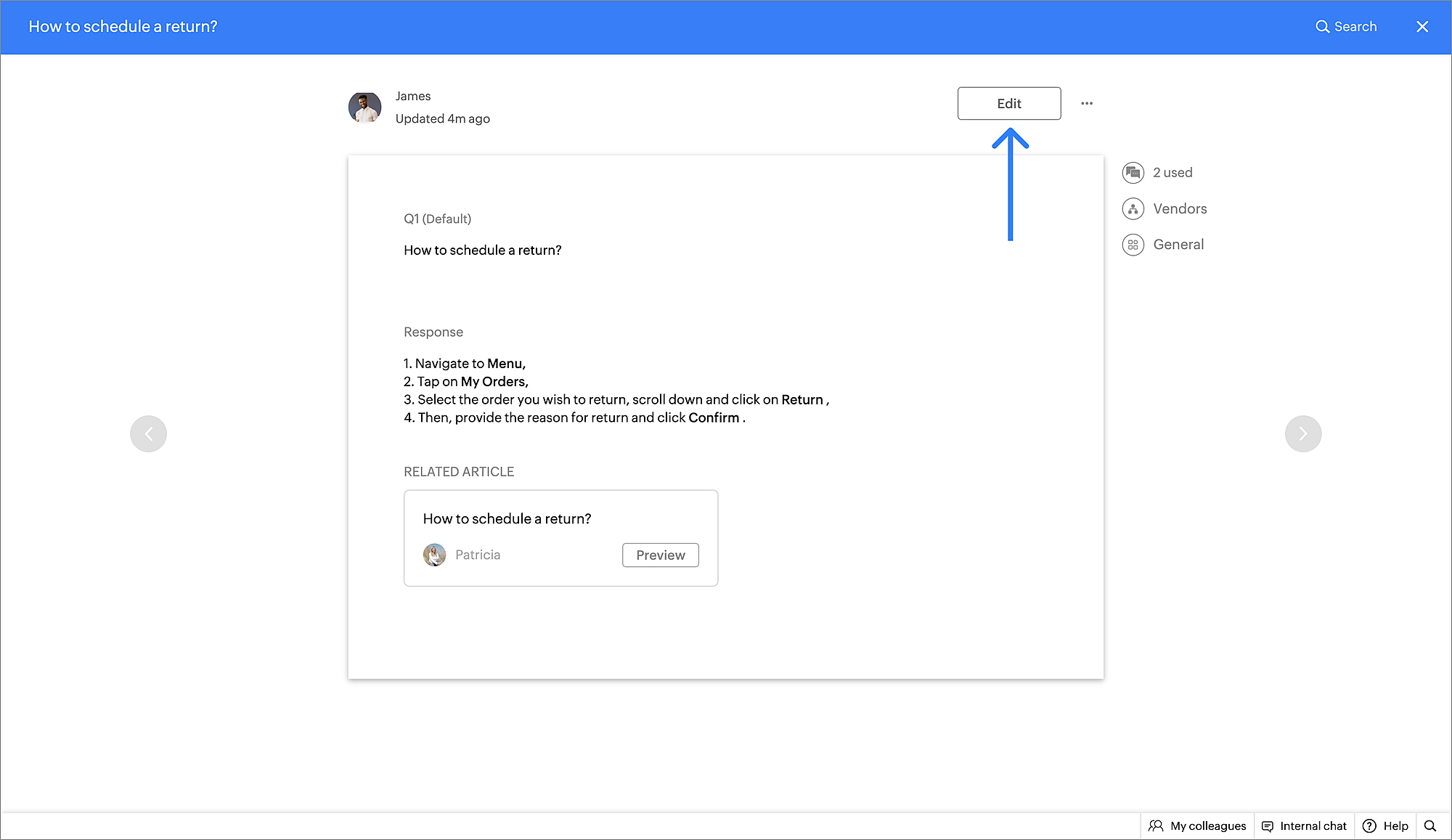1452x840 pixels.
Task: Click the General category icon
Action: (x=1133, y=245)
